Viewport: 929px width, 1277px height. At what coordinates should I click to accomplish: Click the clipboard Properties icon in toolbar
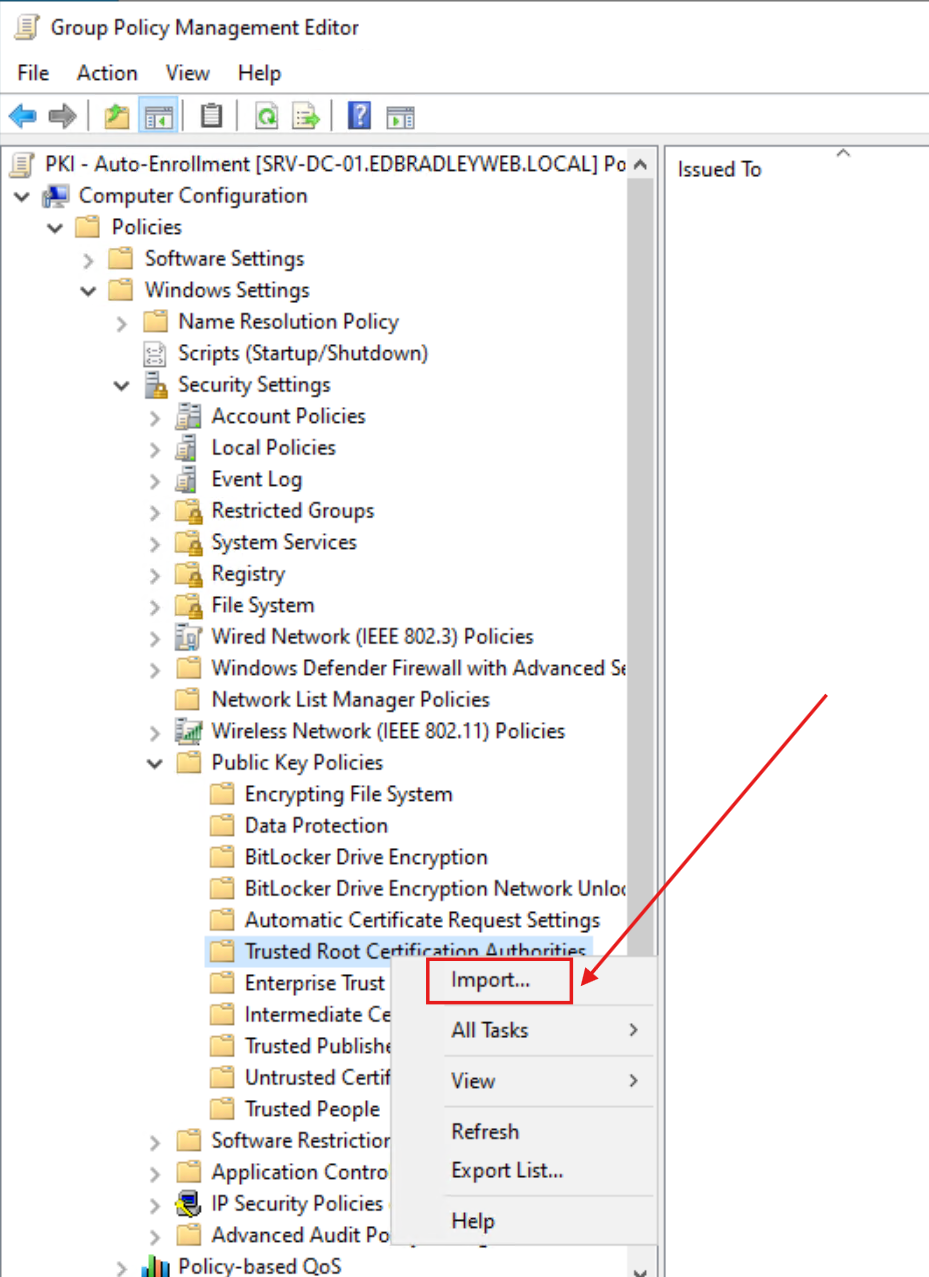click(210, 115)
